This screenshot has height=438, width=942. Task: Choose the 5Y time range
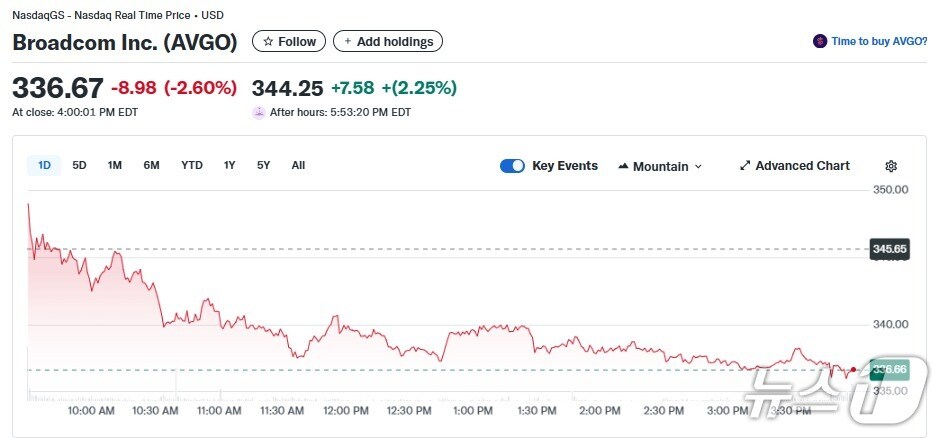pos(263,165)
